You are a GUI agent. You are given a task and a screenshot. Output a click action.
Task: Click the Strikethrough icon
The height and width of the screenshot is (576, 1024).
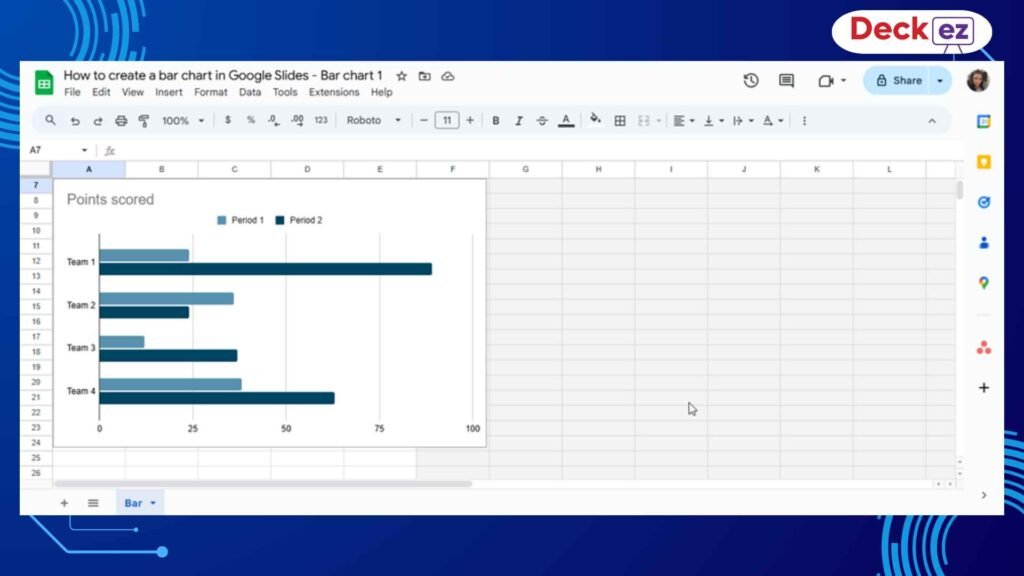[542, 120]
